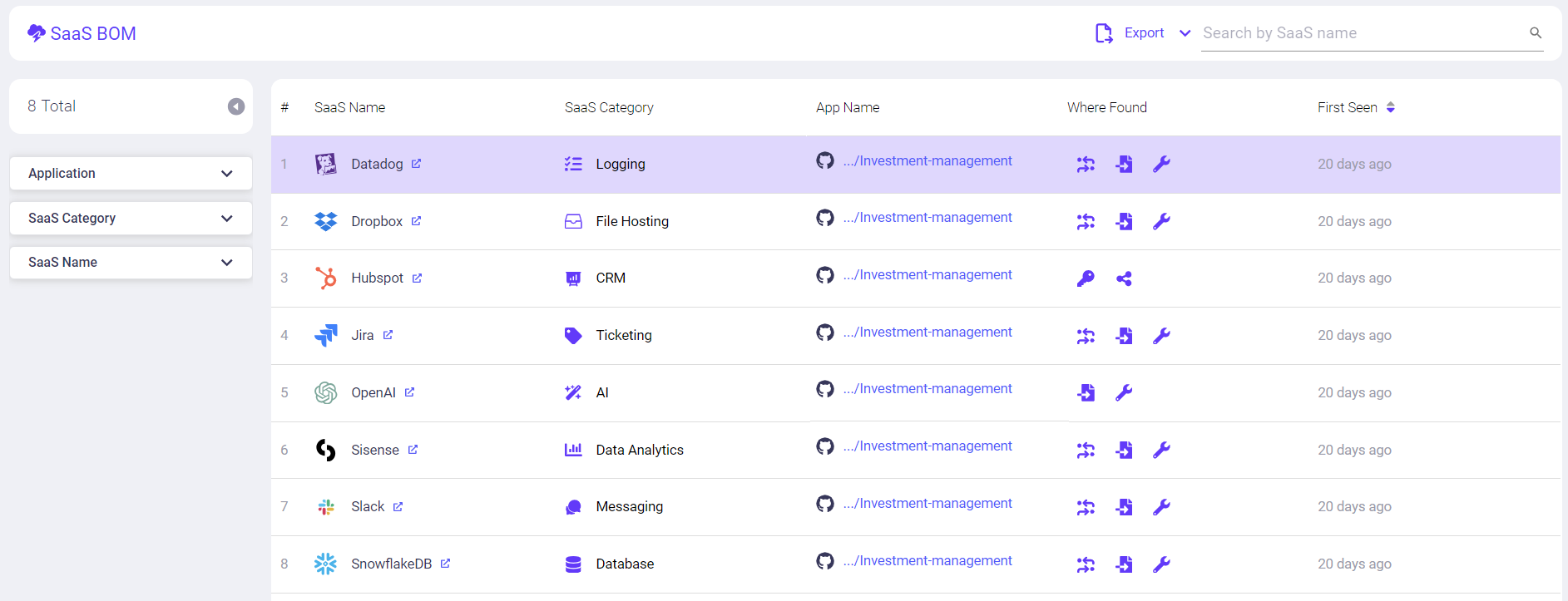Click the Export button
Image resolution: width=1568 pixels, height=601 pixels.
click(1130, 33)
